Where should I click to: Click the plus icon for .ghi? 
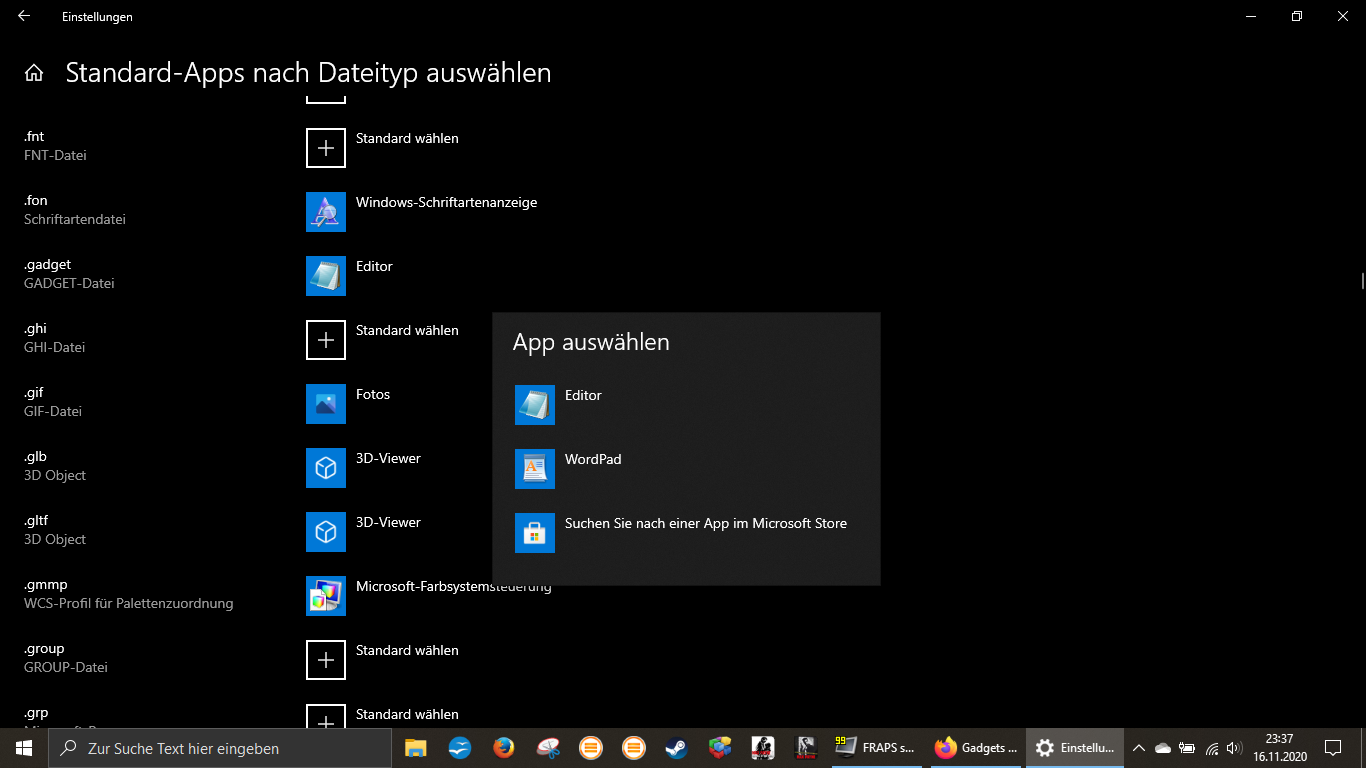point(326,340)
